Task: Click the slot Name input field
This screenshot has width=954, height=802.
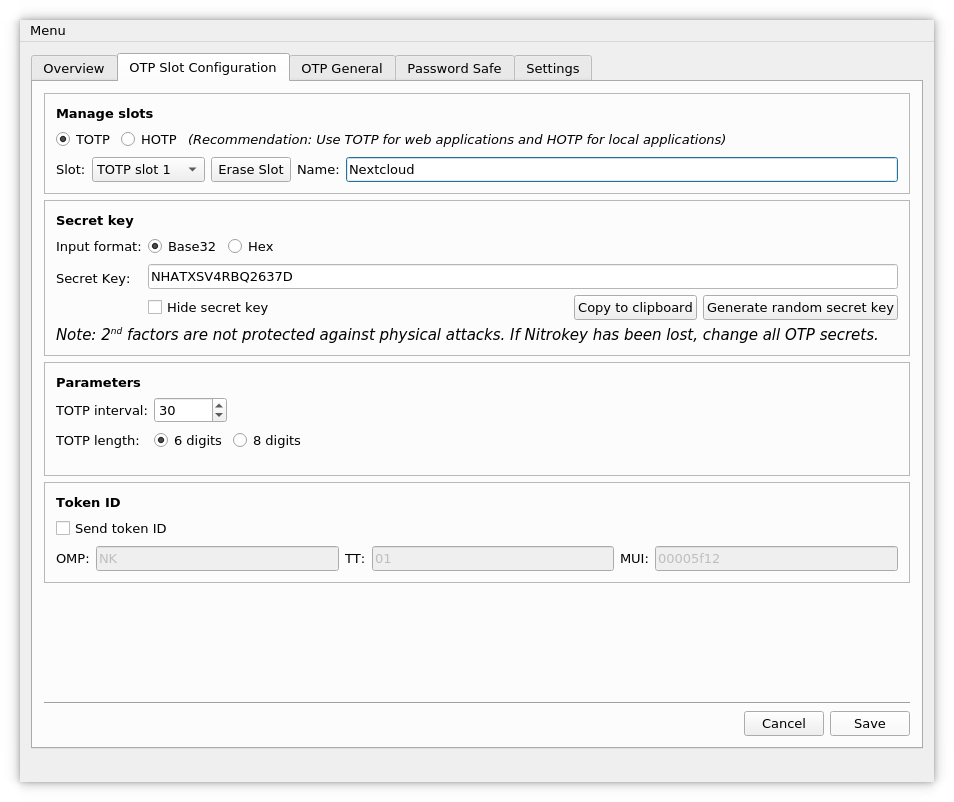Action: (621, 170)
